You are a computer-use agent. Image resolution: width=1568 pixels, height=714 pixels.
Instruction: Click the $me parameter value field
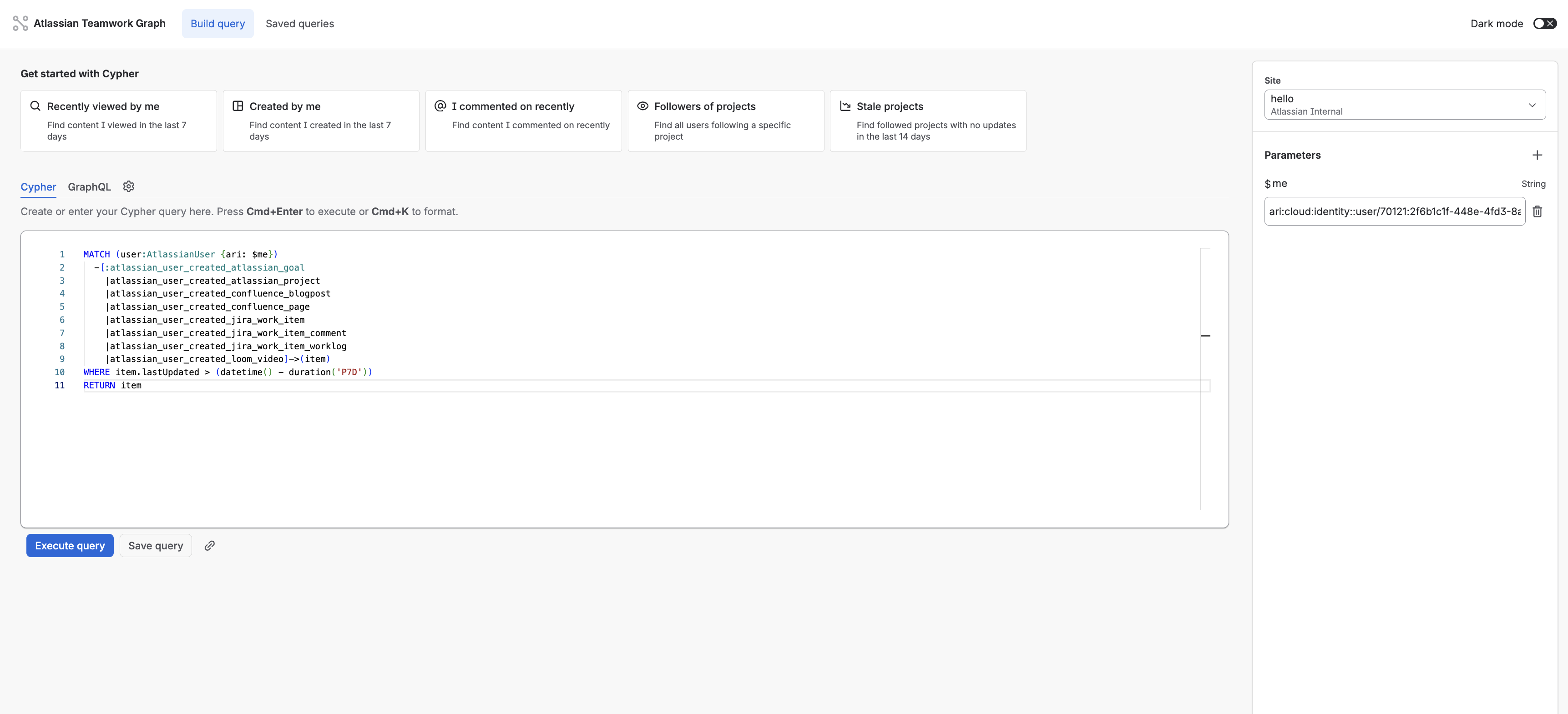pyautogui.click(x=1395, y=211)
